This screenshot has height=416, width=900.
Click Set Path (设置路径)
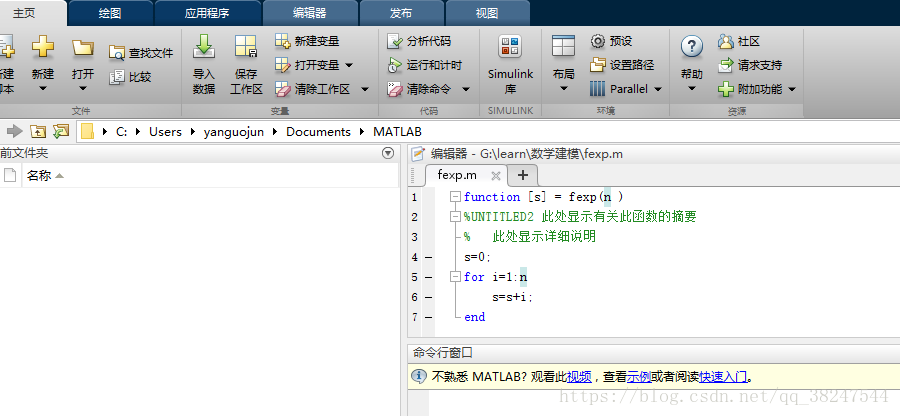pos(622,65)
